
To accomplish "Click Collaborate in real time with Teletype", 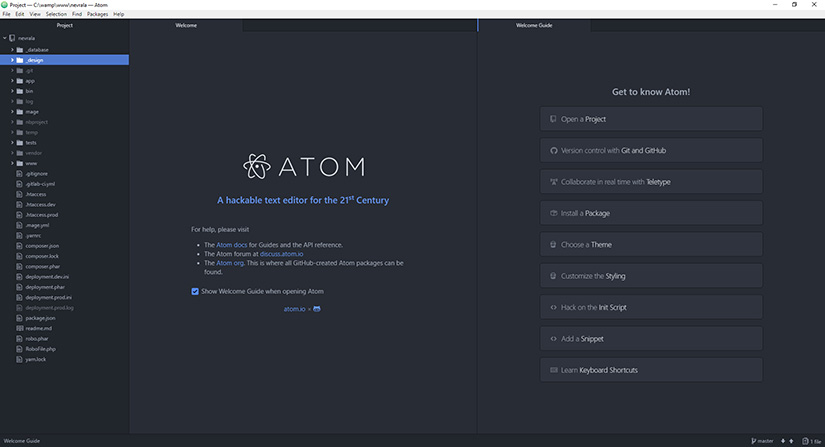I will [651, 182].
